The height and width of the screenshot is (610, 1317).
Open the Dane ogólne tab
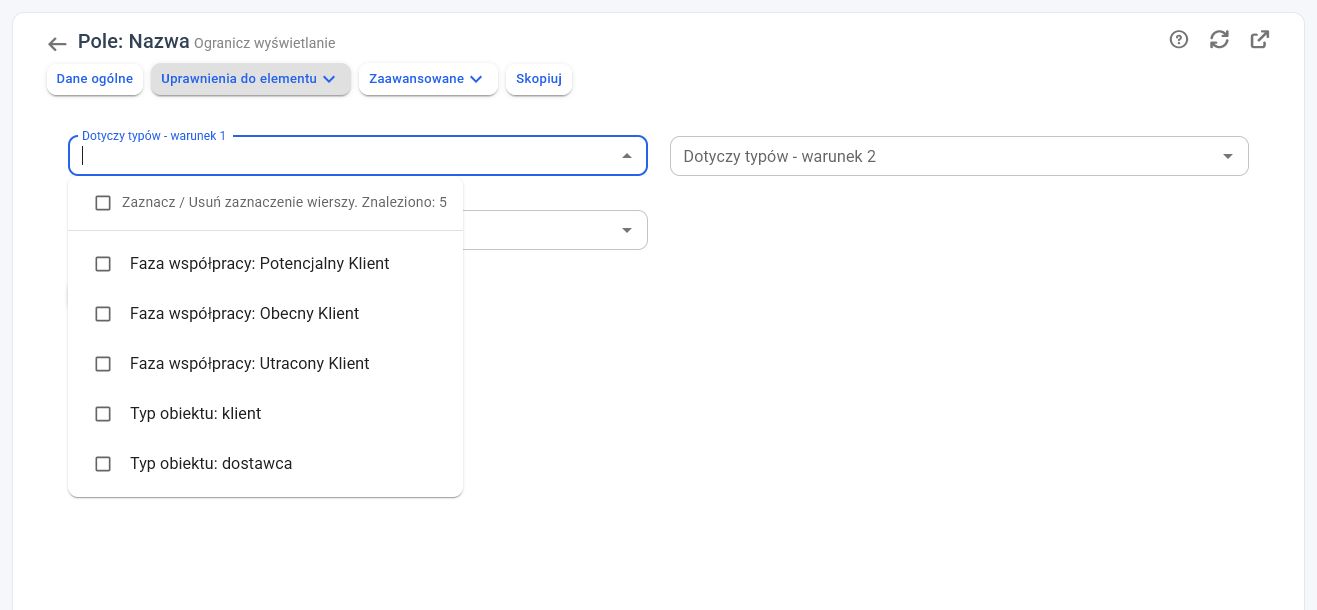click(x=95, y=79)
